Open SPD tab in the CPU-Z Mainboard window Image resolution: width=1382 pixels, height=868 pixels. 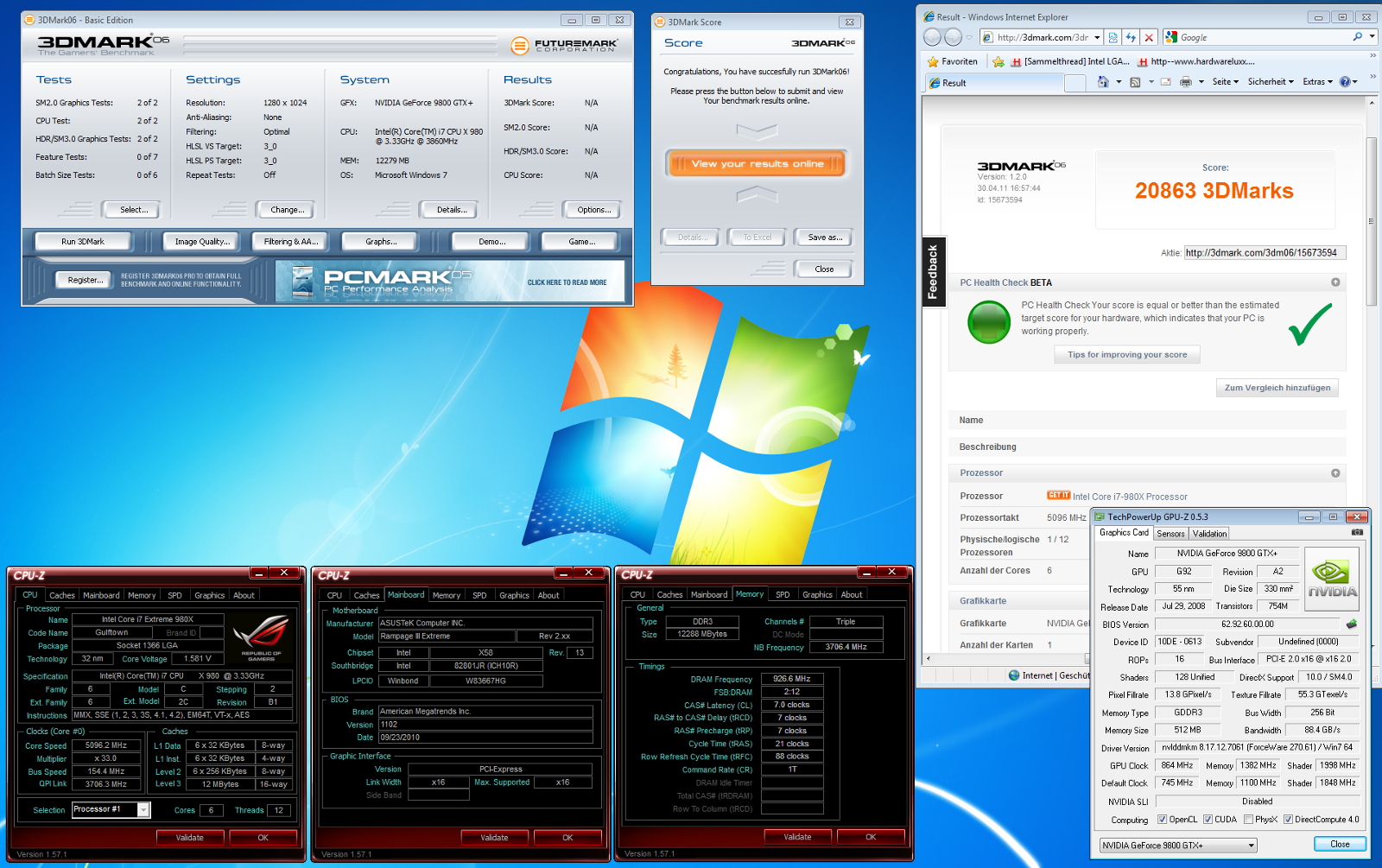(479, 595)
